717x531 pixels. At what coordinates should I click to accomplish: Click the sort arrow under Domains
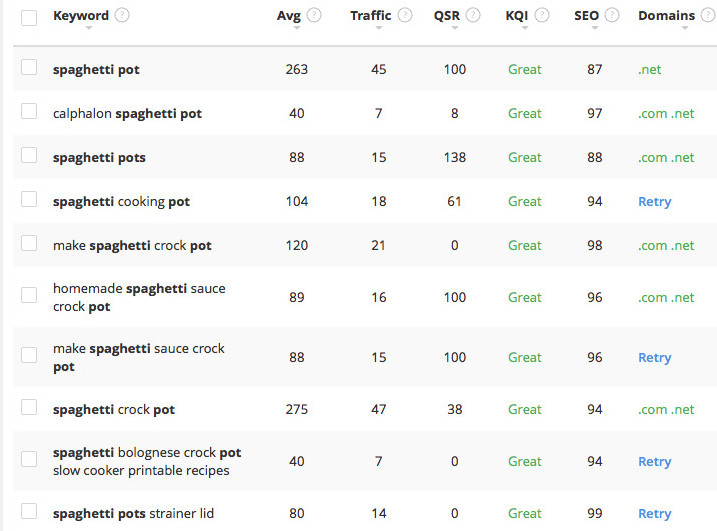point(685,28)
